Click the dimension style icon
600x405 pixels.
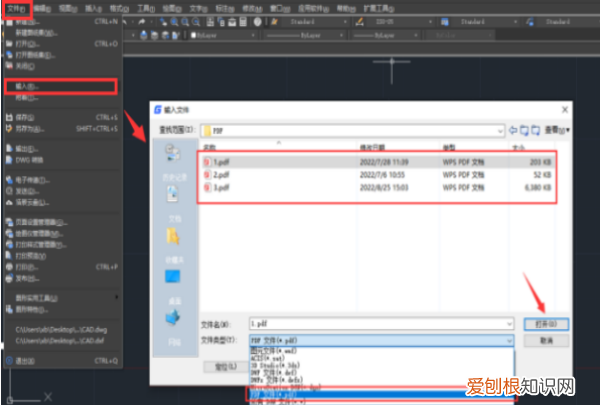[359, 22]
